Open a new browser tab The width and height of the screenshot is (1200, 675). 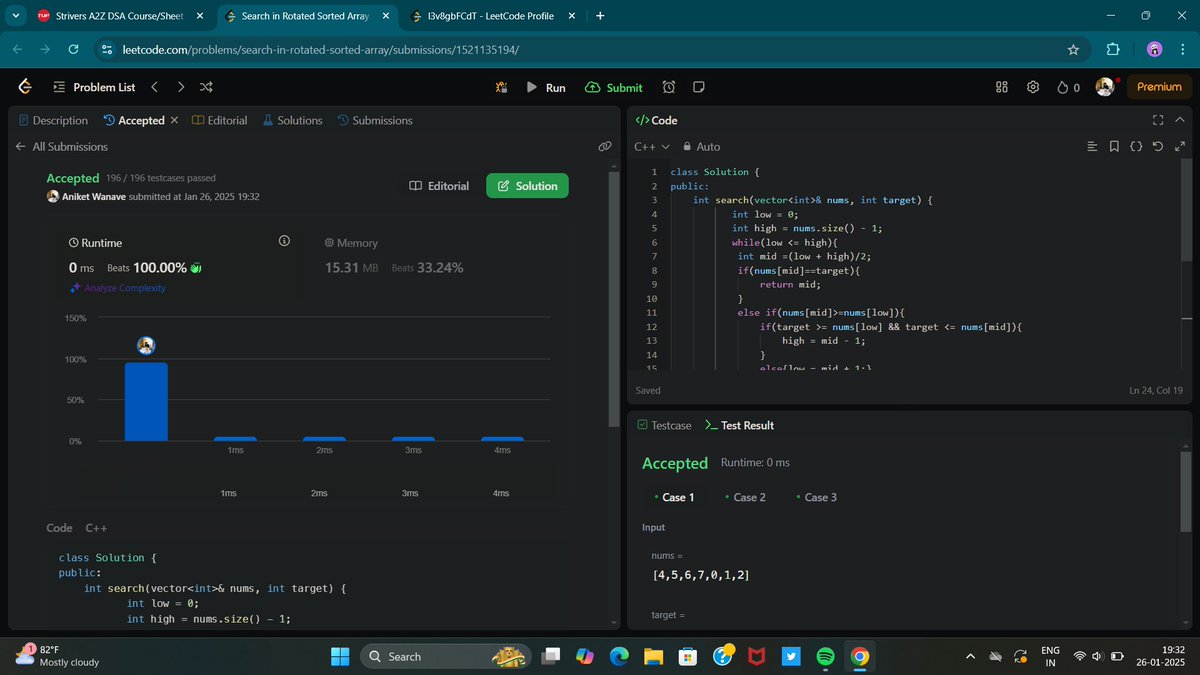600,16
